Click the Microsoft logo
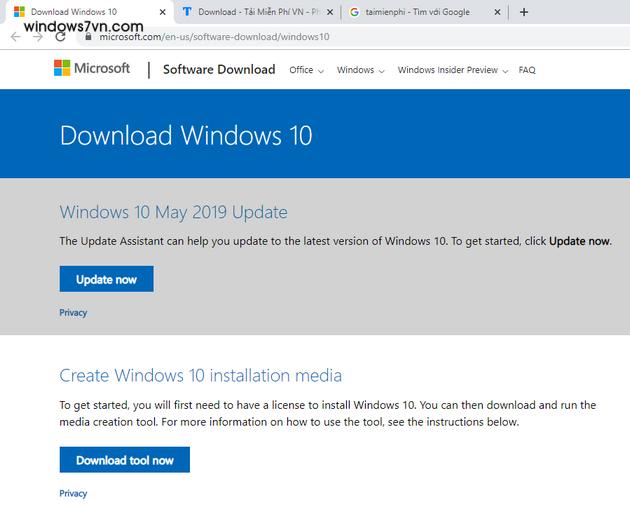 pyautogui.click(x=92, y=69)
